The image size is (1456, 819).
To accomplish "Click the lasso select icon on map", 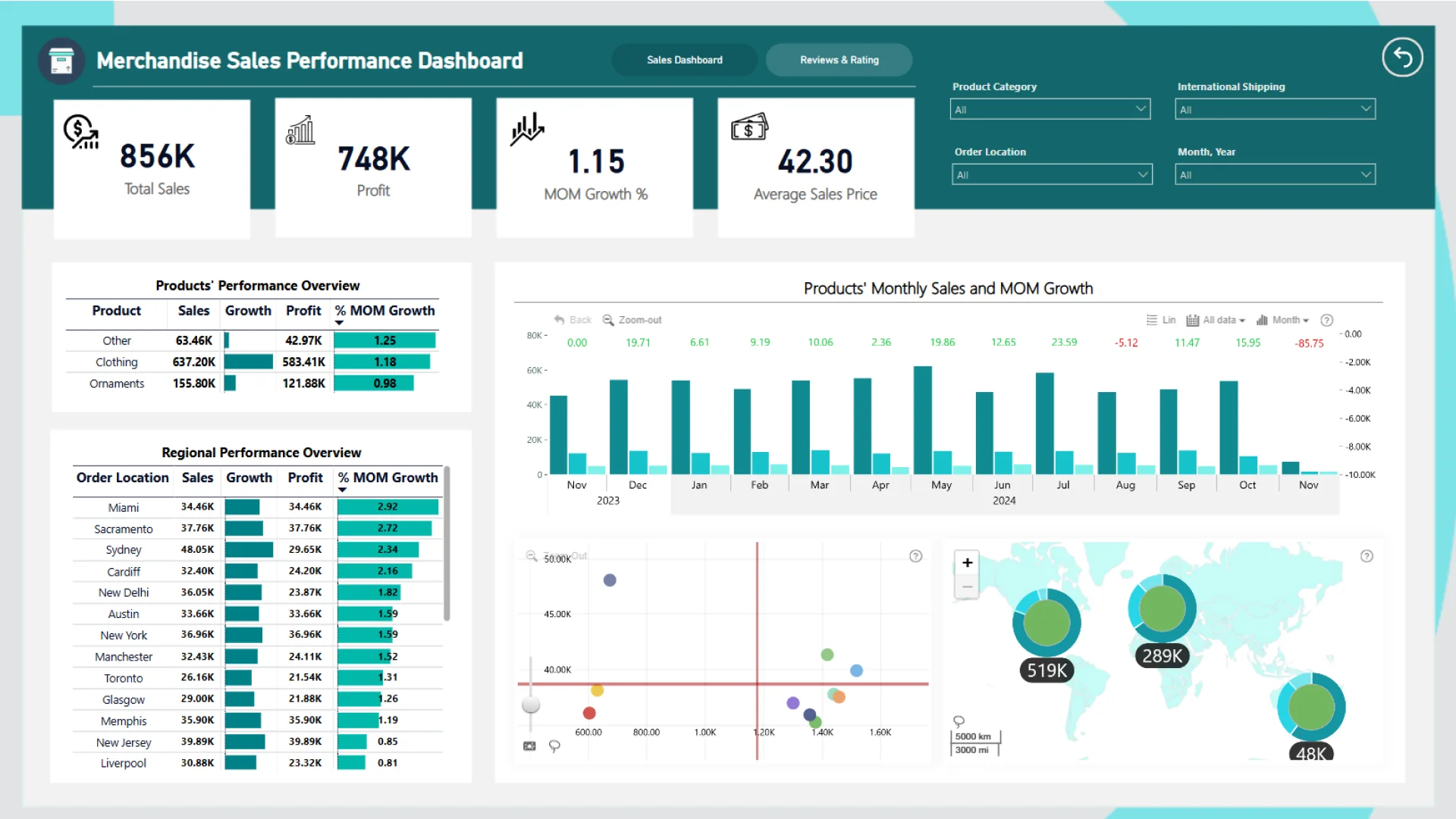I will [x=959, y=721].
